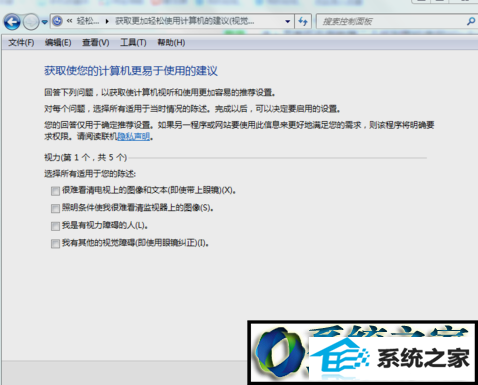Open the recent pages dropdown arrow
The image size is (478, 385).
coord(45,22)
